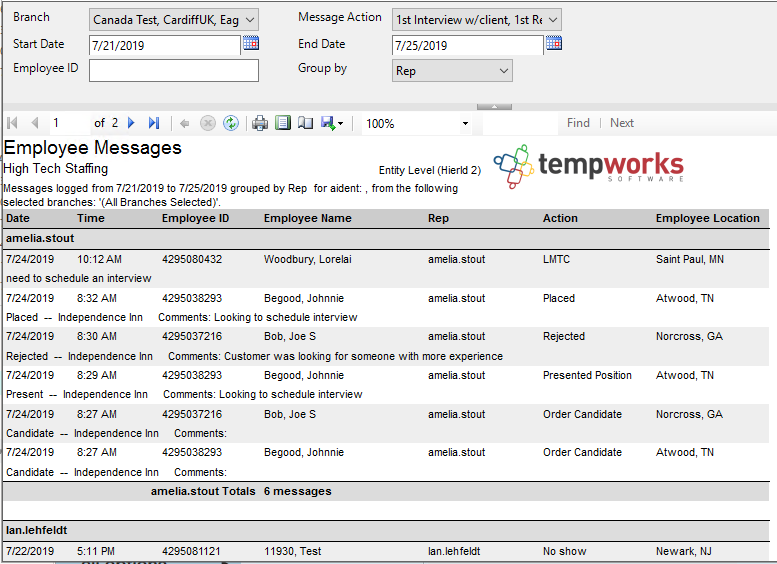Open page setup

pyautogui.click(x=305, y=123)
